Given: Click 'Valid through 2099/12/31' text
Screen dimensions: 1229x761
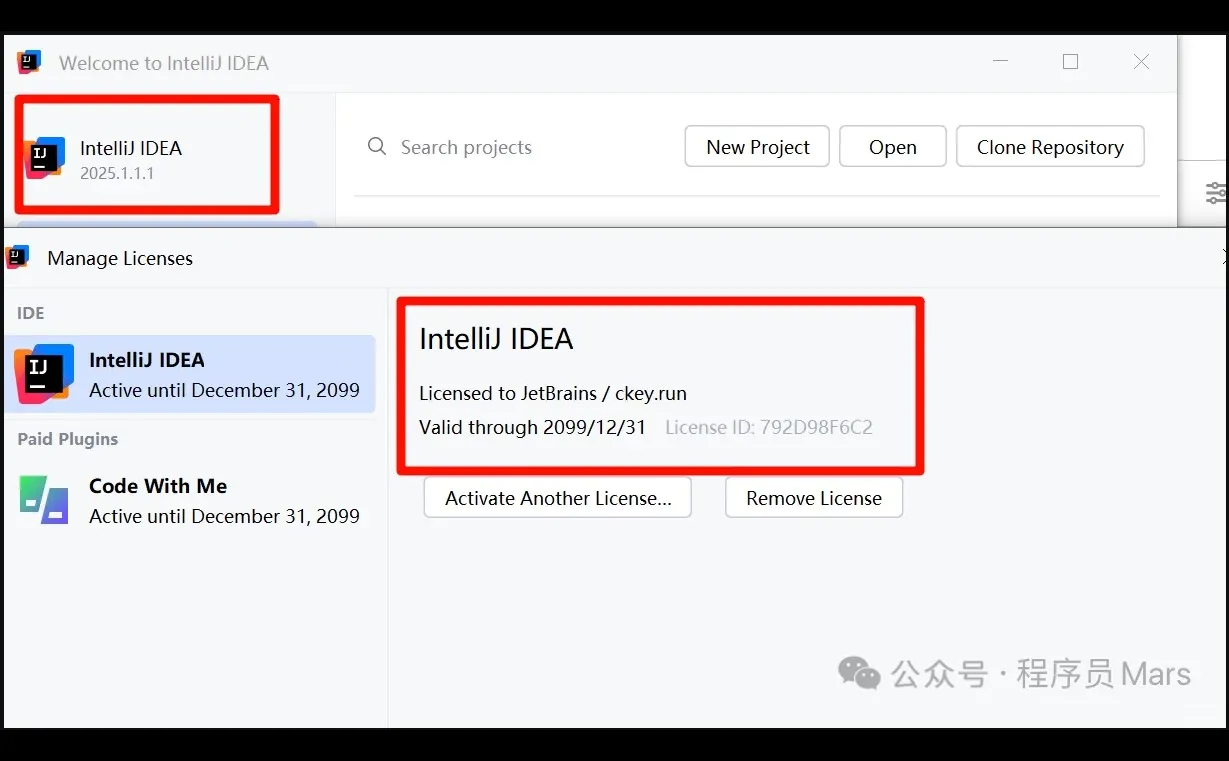Looking at the screenshot, I should coord(533,428).
